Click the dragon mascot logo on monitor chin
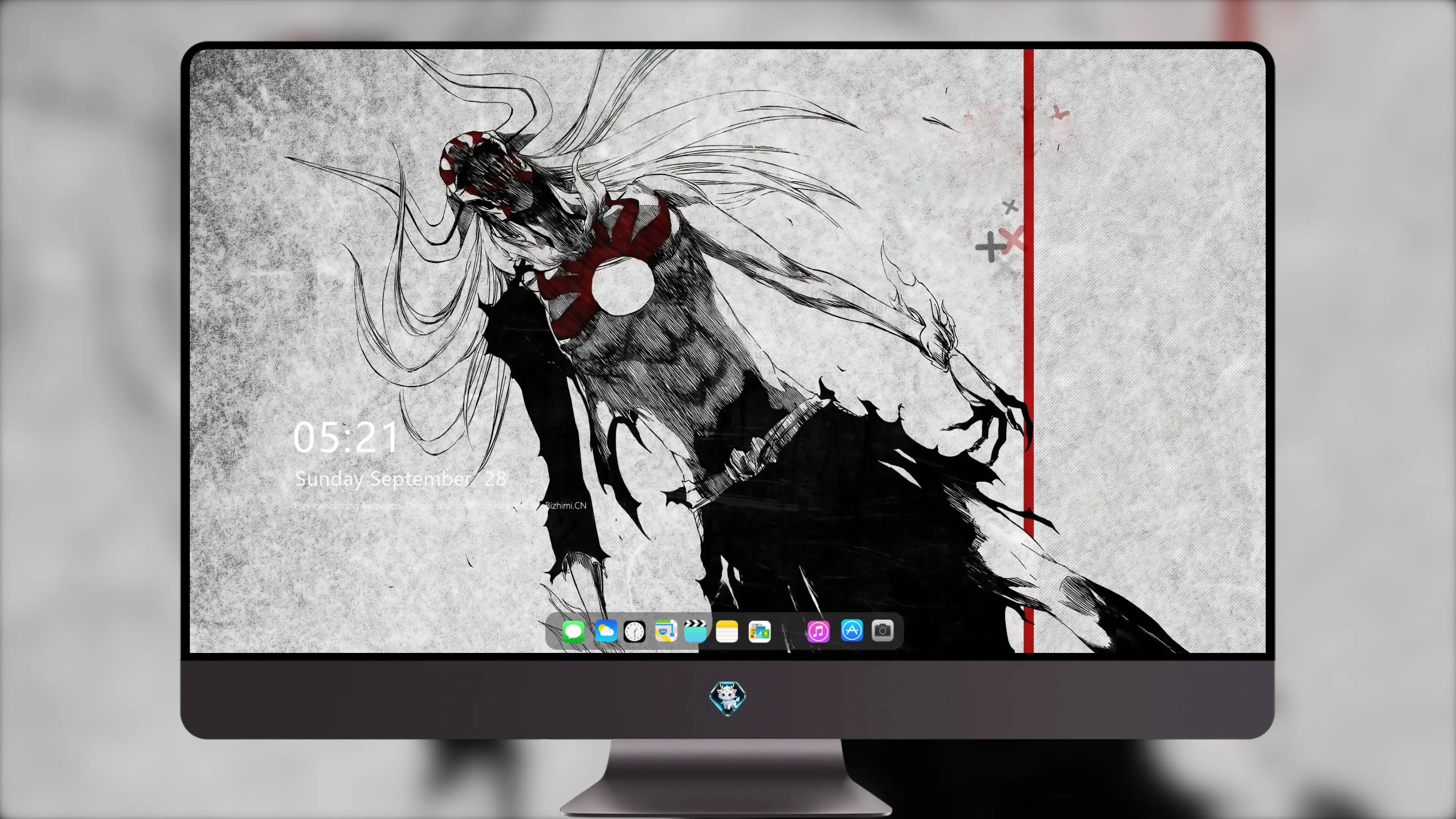The image size is (1456, 819). pyautogui.click(x=728, y=698)
